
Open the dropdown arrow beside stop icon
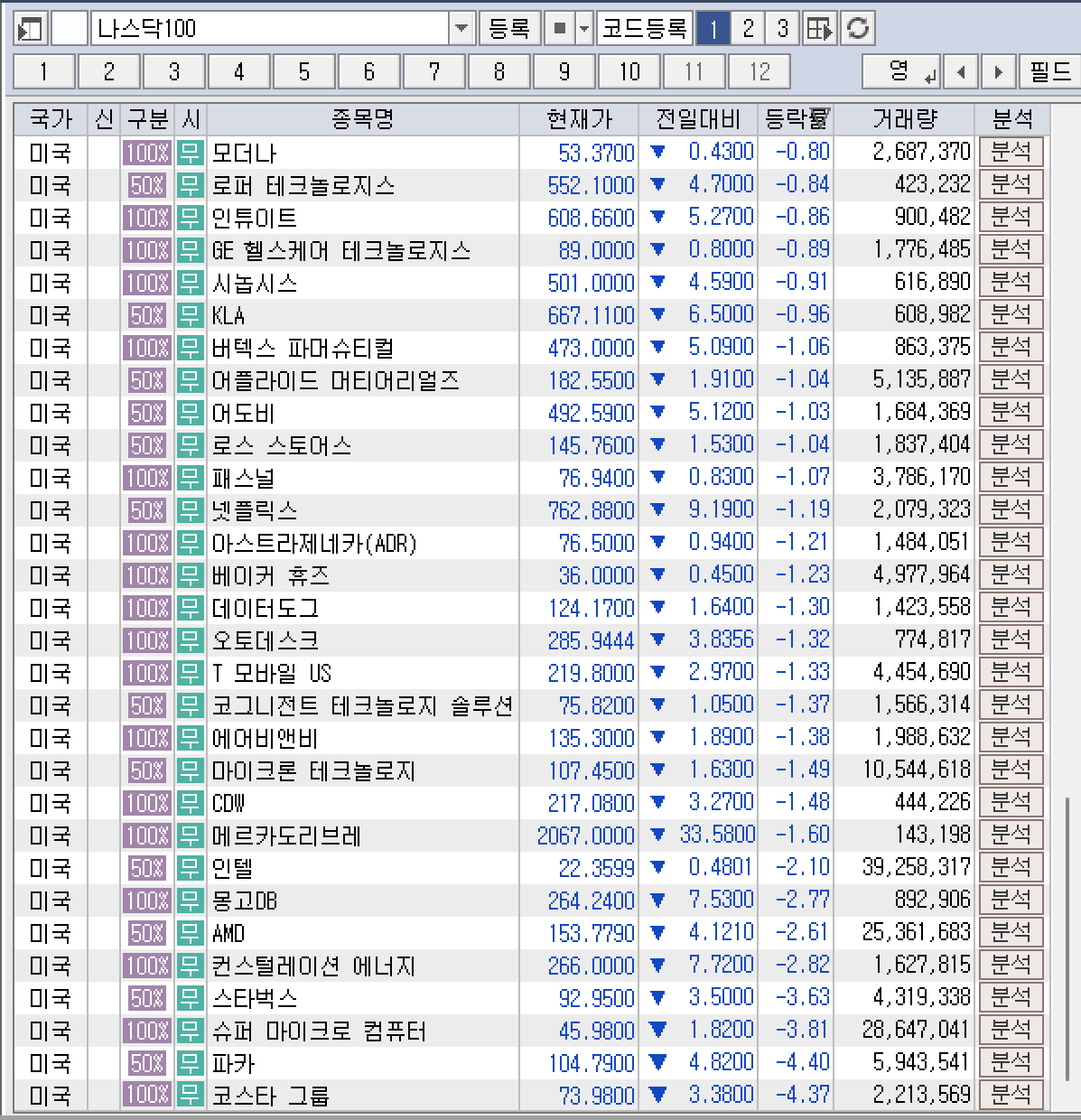[583, 29]
